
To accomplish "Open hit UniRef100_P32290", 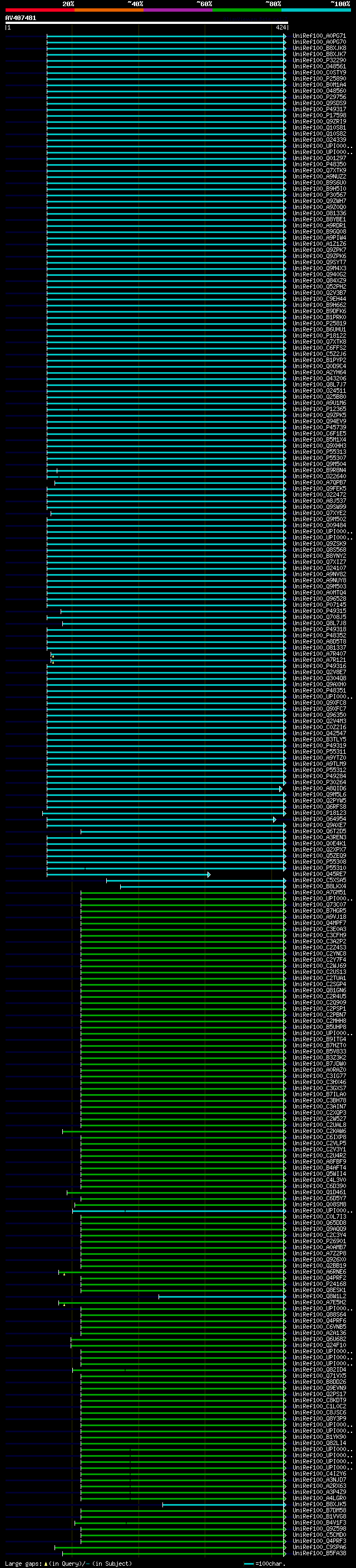I will (319, 60).
